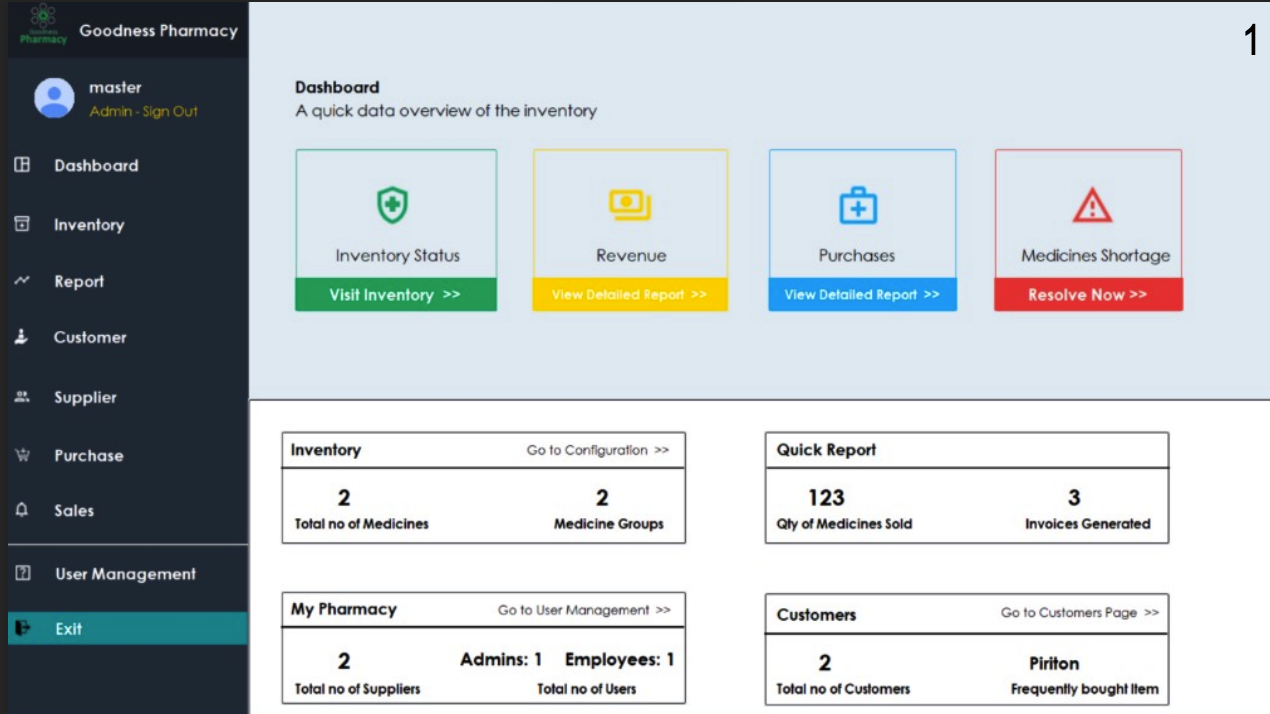Image resolution: width=1270 pixels, height=714 pixels.
Task: Open the Inventory sidebar menu item
Action: click(x=89, y=225)
